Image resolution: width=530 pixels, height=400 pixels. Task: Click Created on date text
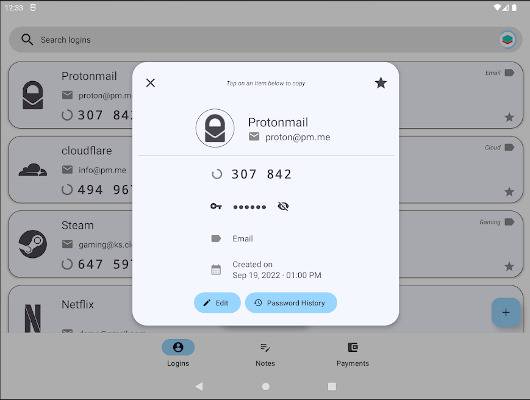(277, 270)
